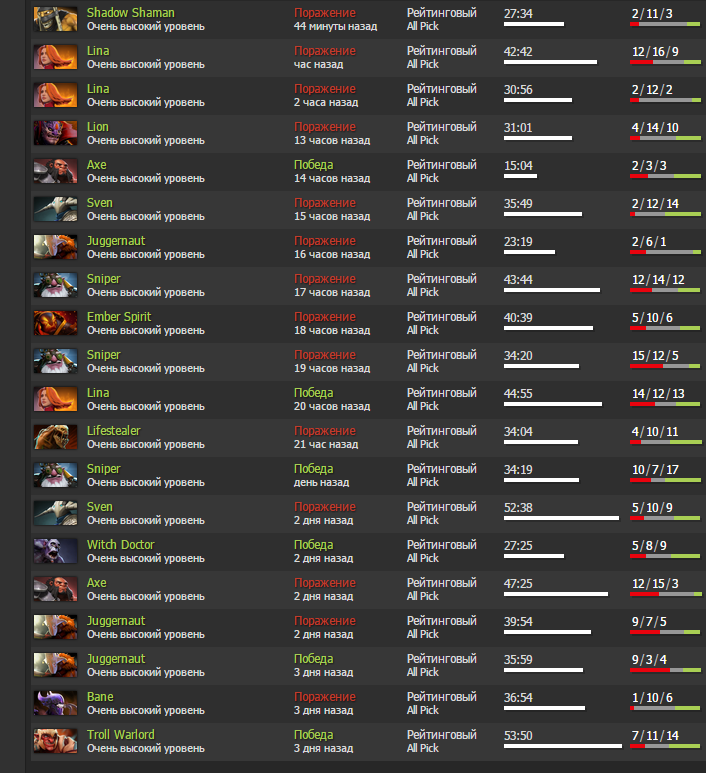Open the Shadow Shaman hero name link
This screenshot has width=706, height=773.
pos(131,13)
